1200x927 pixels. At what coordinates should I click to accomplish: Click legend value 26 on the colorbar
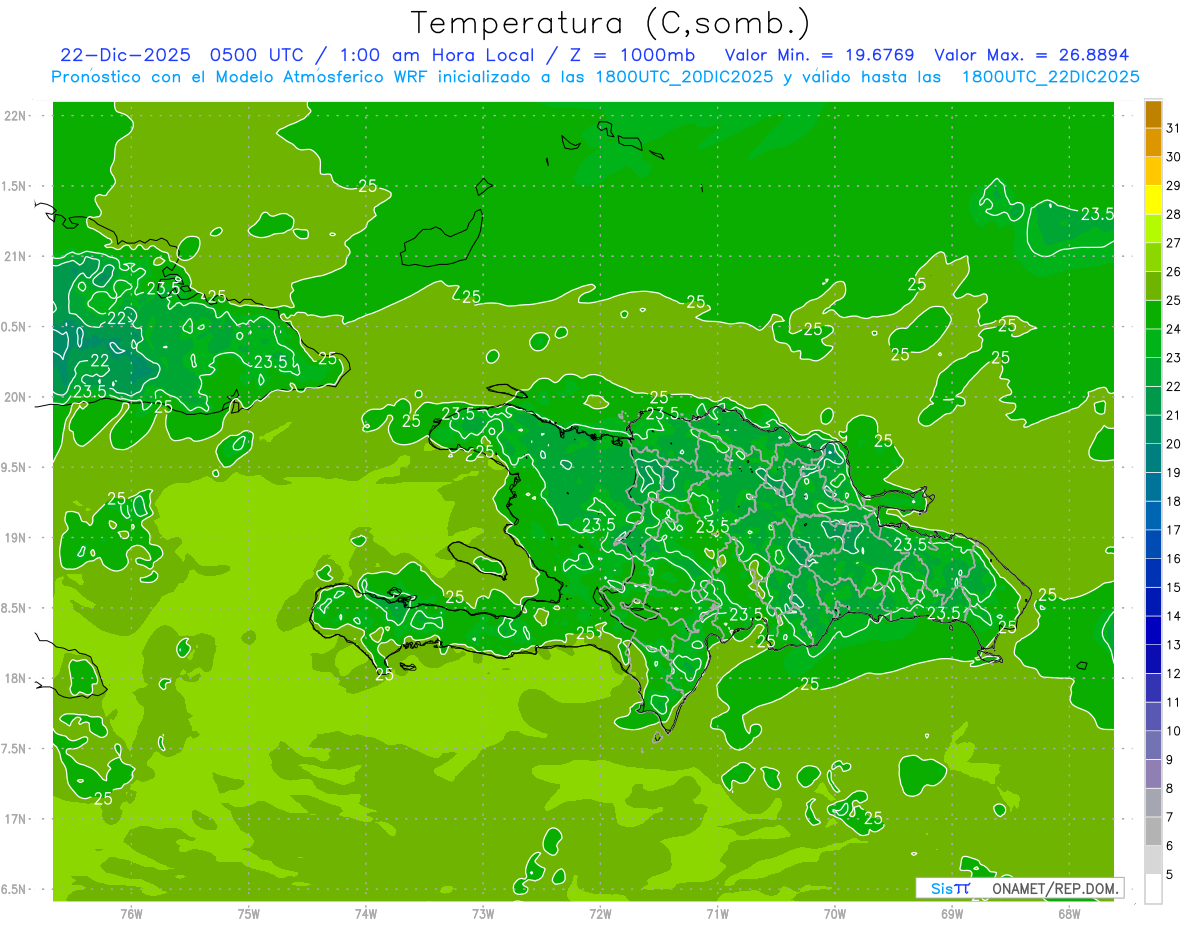tap(1174, 271)
